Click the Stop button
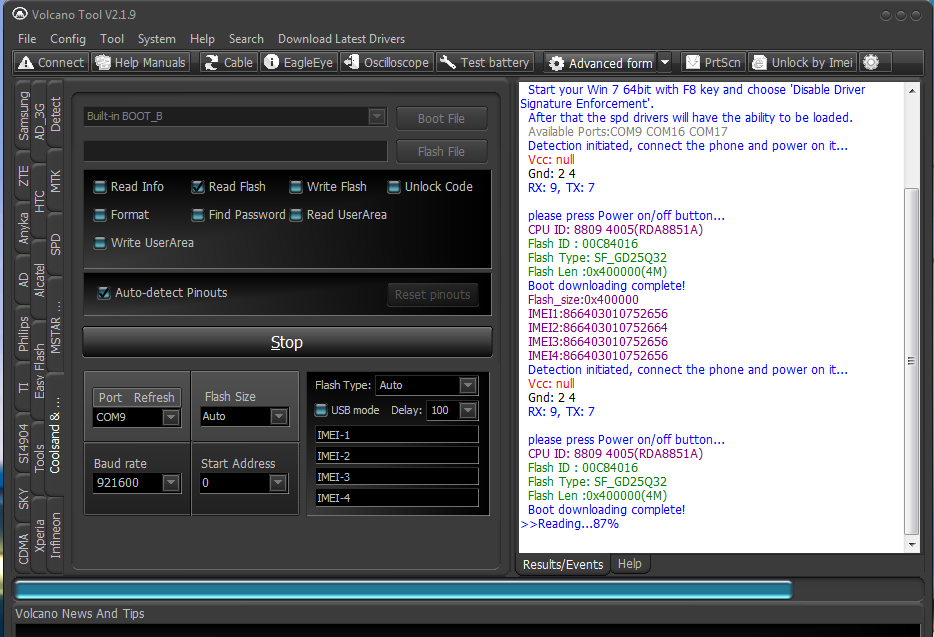 coord(287,342)
